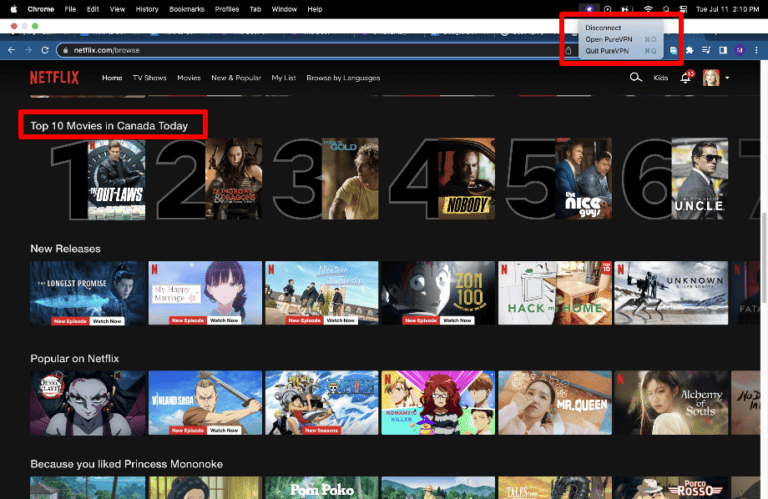Image resolution: width=768 pixels, height=499 pixels.
Task: Open the New & Popular page
Action: point(238,77)
